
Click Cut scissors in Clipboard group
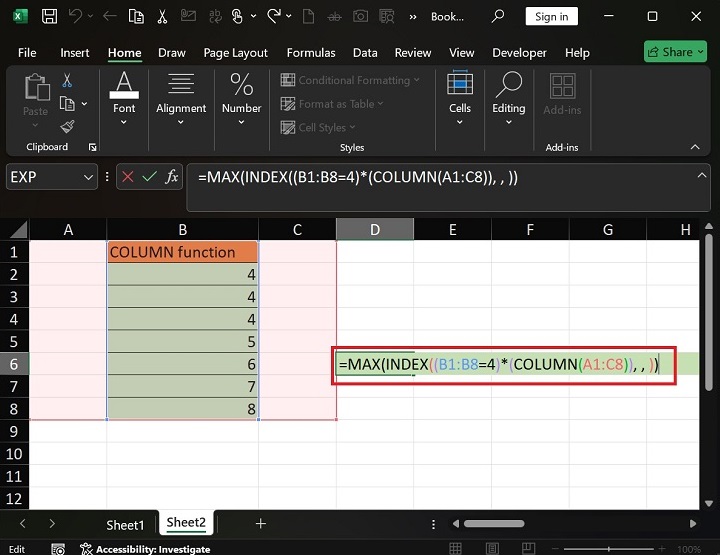click(x=67, y=80)
